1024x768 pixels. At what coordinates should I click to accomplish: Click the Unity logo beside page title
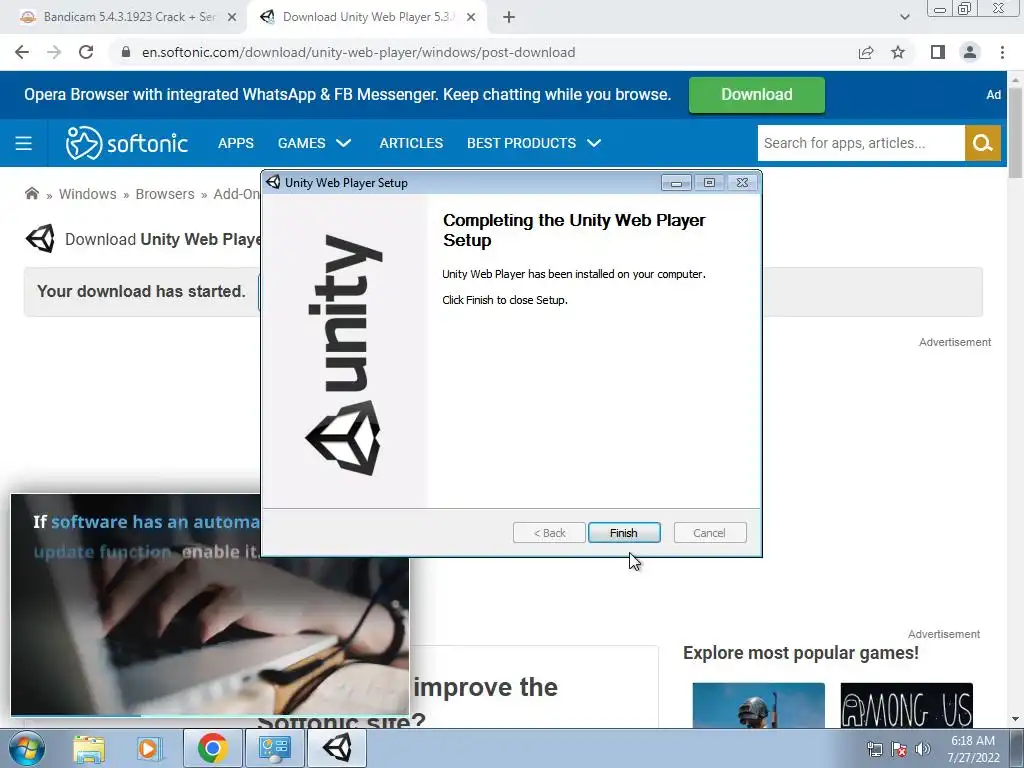pyautogui.click(x=40, y=239)
